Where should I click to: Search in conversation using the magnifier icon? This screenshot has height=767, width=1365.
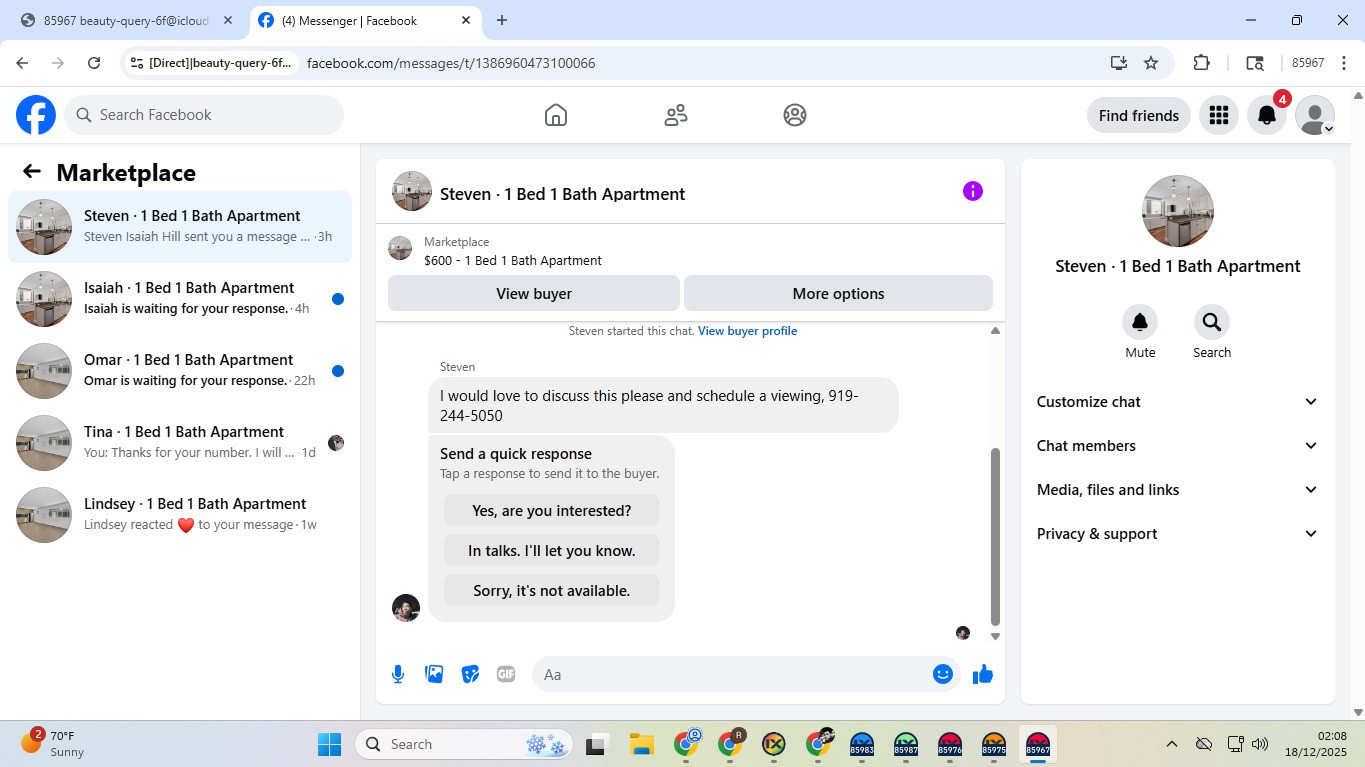[1212, 322]
